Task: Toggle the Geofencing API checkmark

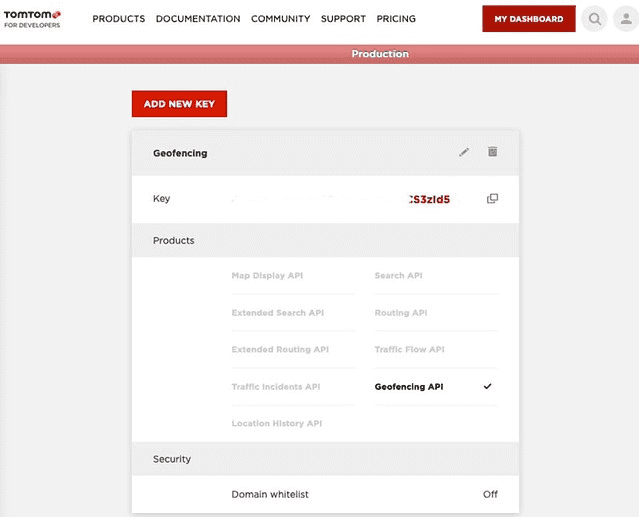Action: pyautogui.click(x=487, y=387)
